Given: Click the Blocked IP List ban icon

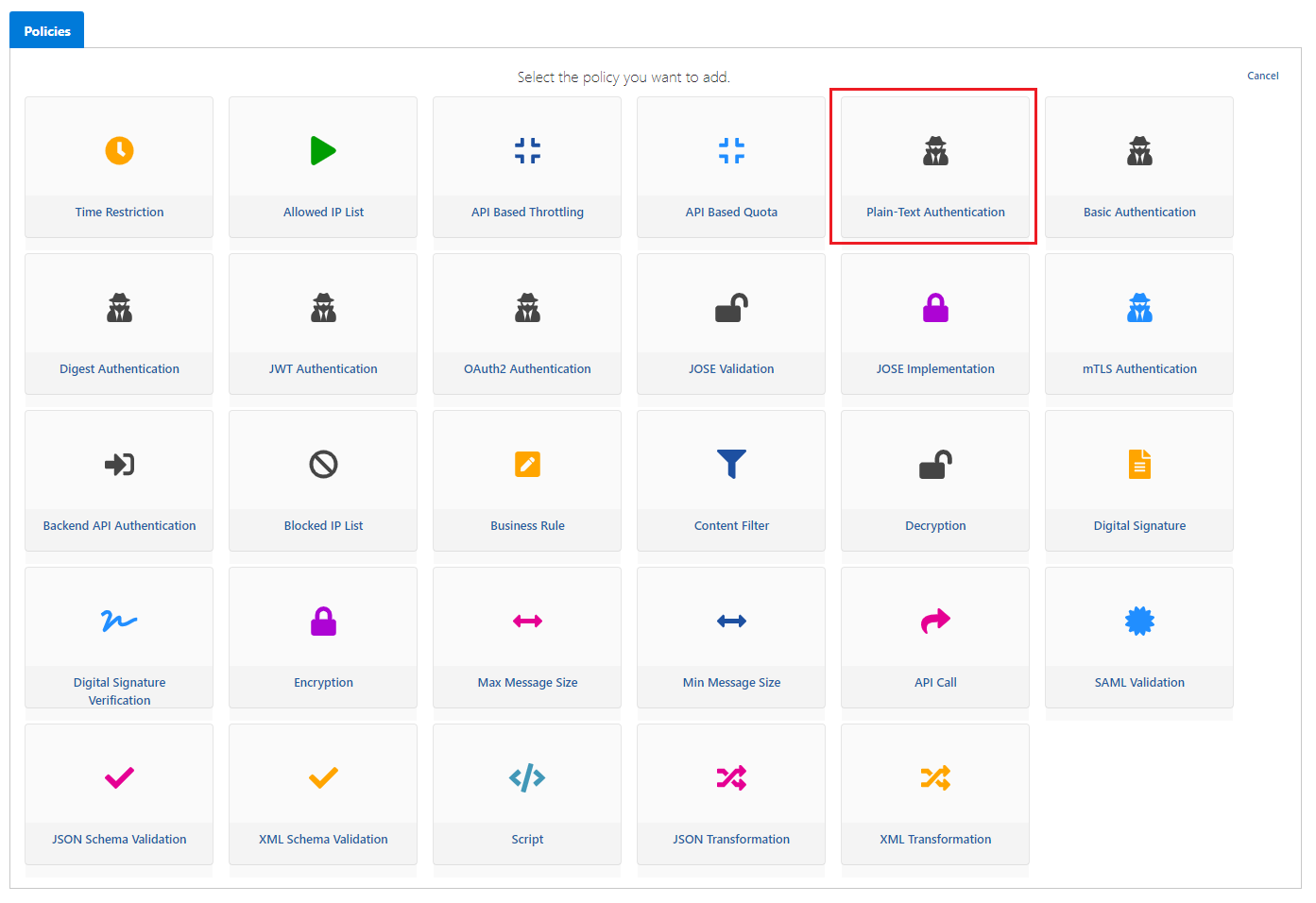Looking at the screenshot, I should point(323,464).
